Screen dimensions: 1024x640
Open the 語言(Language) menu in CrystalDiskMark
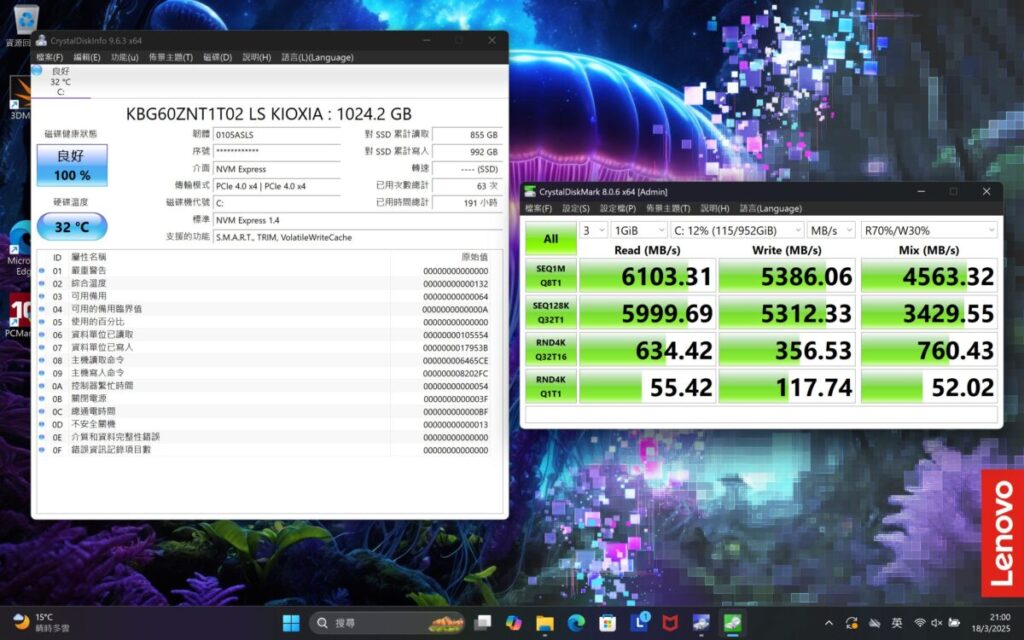point(771,209)
